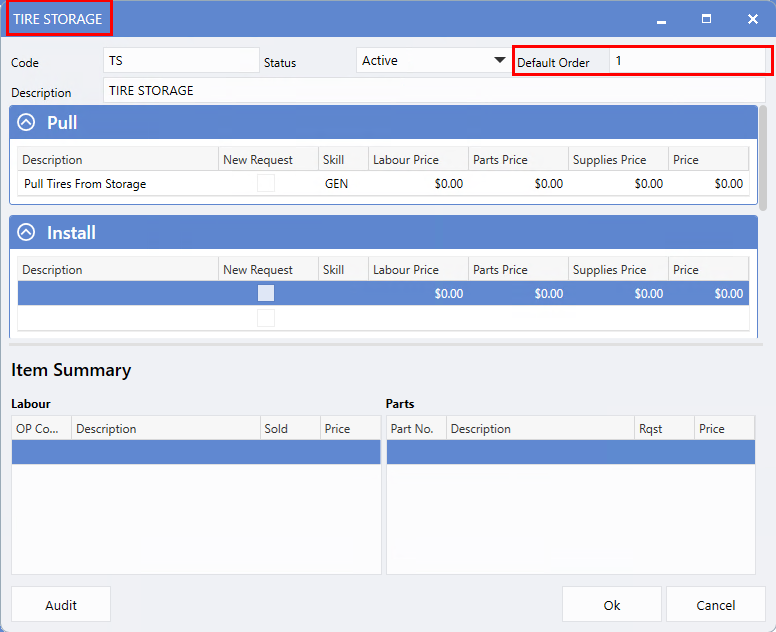This screenshot has height=632, width=776.
Task: Open the Status dropdown
Action: click(499, 61)
